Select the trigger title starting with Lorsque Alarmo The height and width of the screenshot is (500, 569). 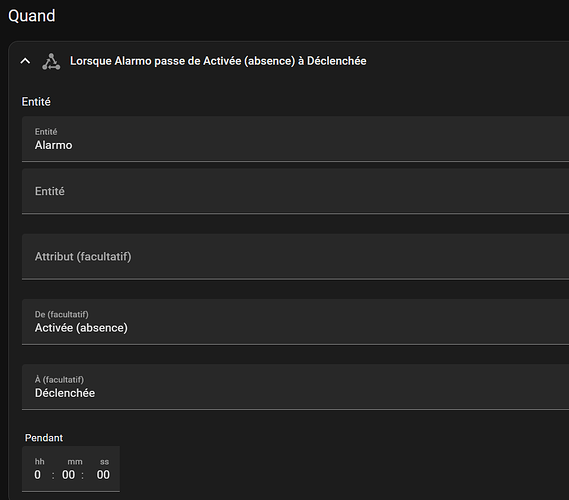coord(218,61)
